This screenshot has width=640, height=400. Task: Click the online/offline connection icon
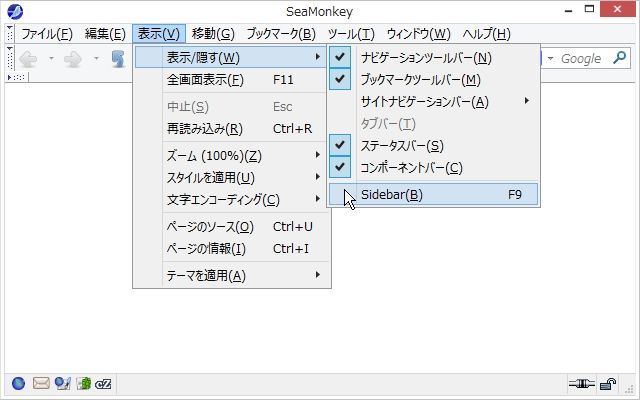582,384
